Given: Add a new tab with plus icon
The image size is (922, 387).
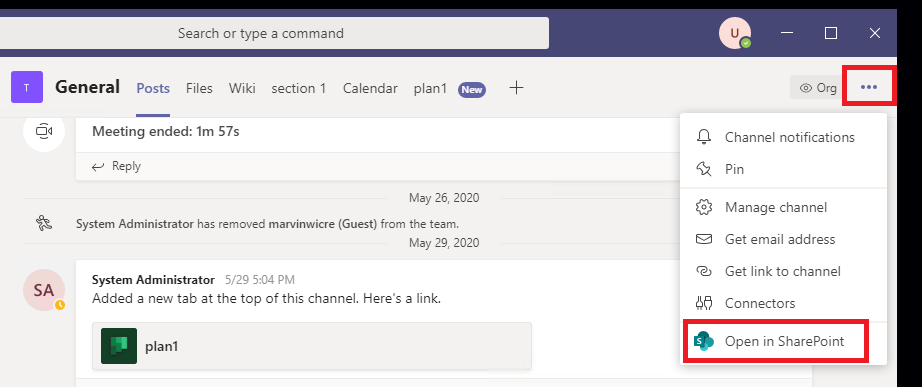Looking at the screenshot, I should point(516,88).
